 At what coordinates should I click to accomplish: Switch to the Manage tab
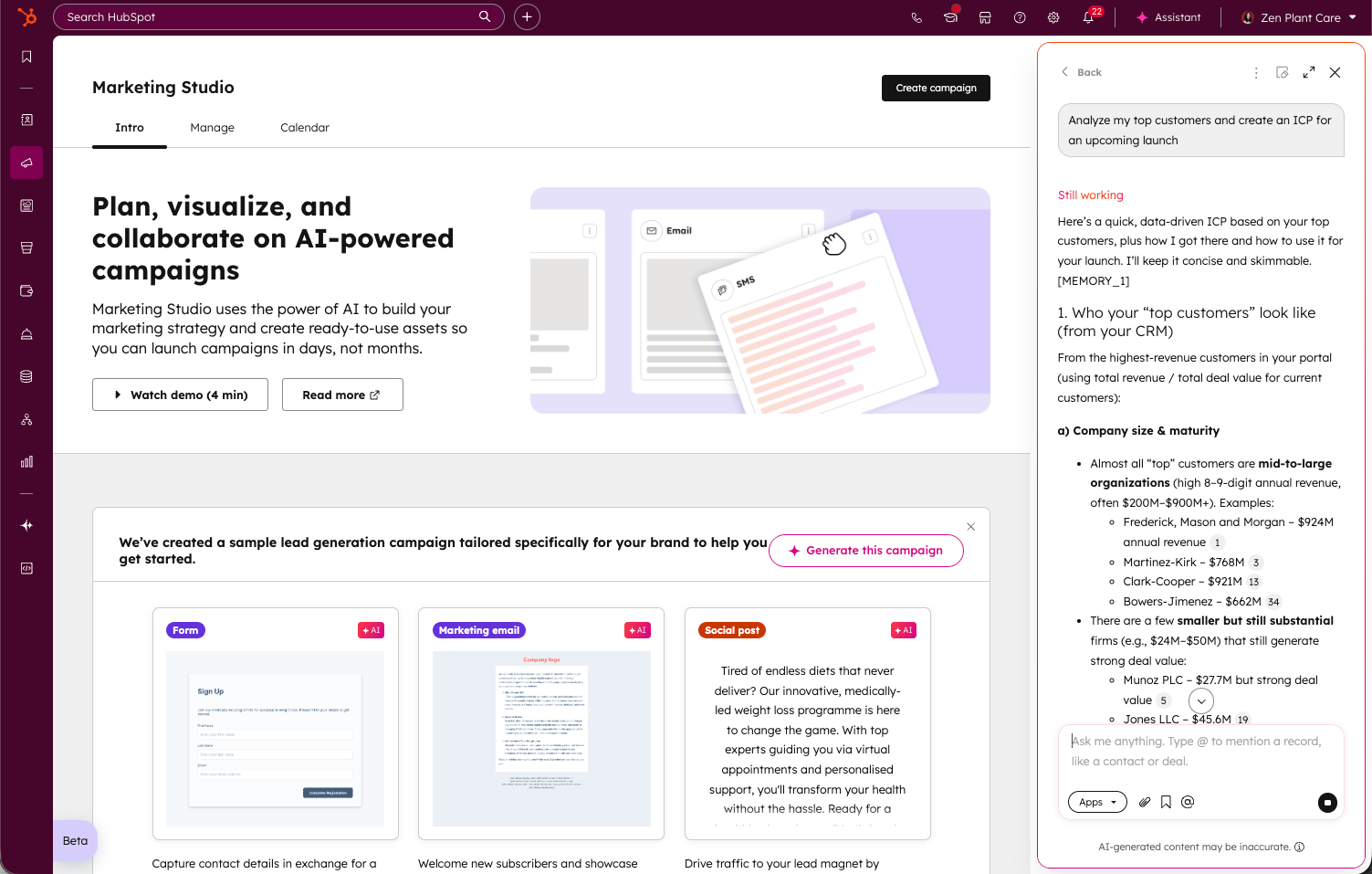[x=212, y=128]
